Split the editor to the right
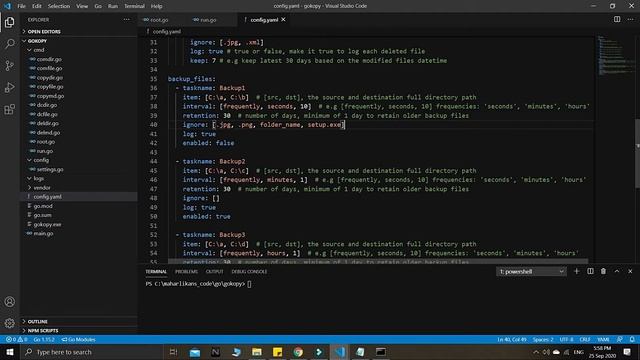Screen dimensions: 640x360 (x=617, y=19)
